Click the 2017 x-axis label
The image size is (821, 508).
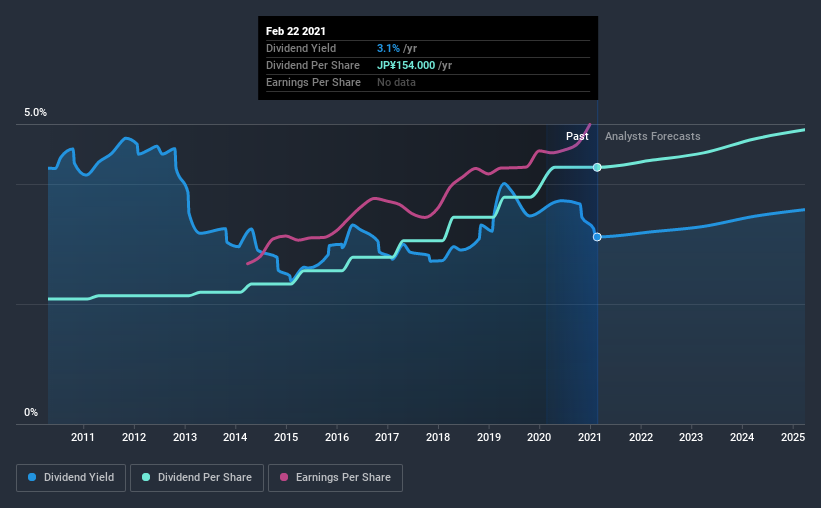tap(387, 437)
